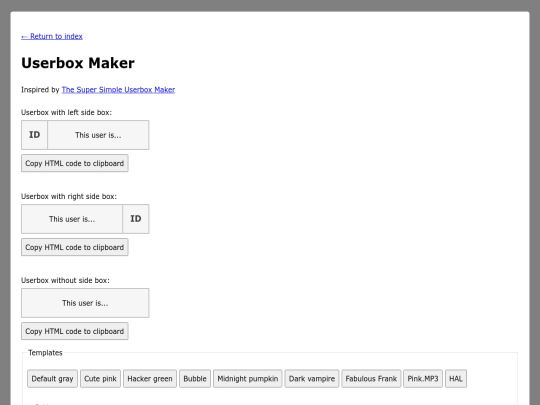Open The Super Simple Userbox Maker link
540x405 pixels.
[118, 90]
